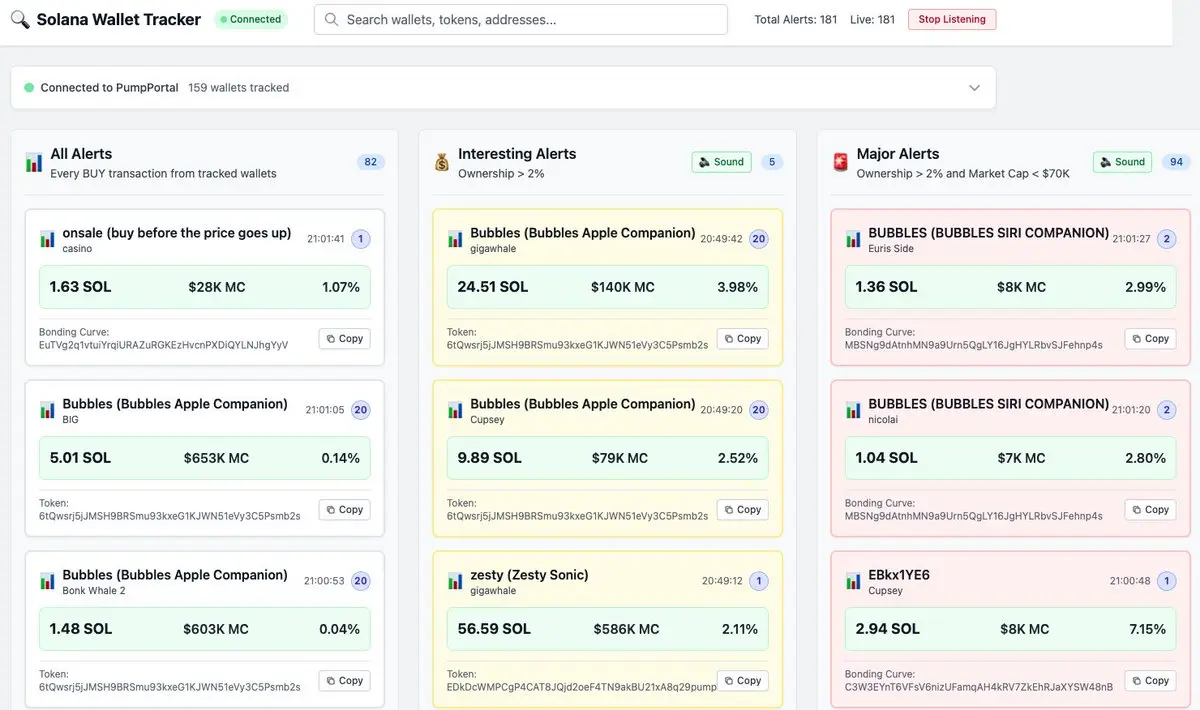The height and width of the screenshot is (710, 1200).
Task: Click the $653K MC value
Action: 216,458
